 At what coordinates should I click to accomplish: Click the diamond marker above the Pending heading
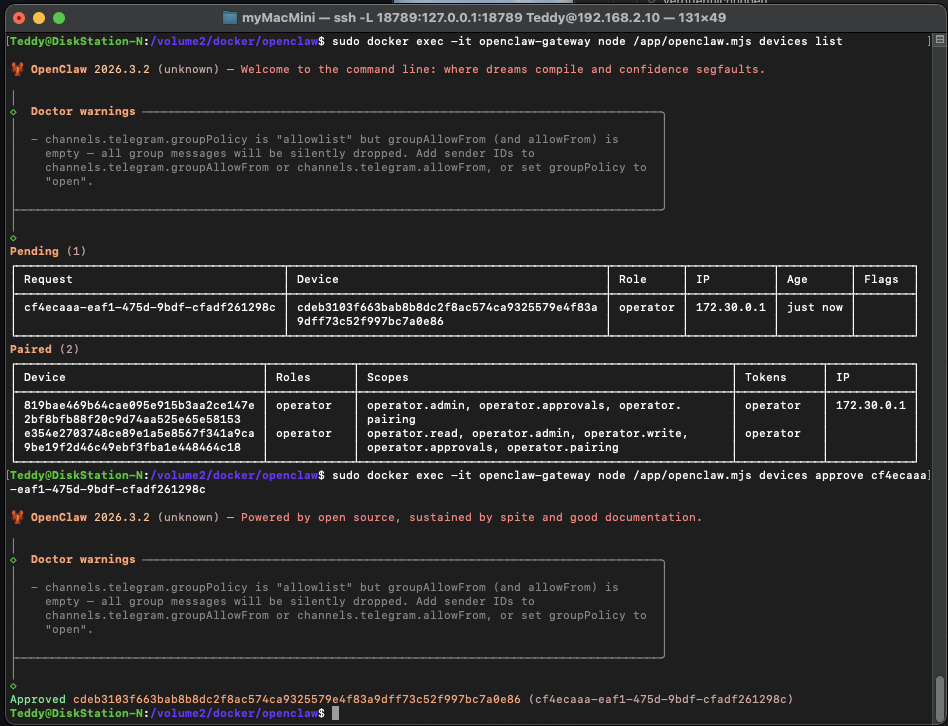click(x=13, y=237)
